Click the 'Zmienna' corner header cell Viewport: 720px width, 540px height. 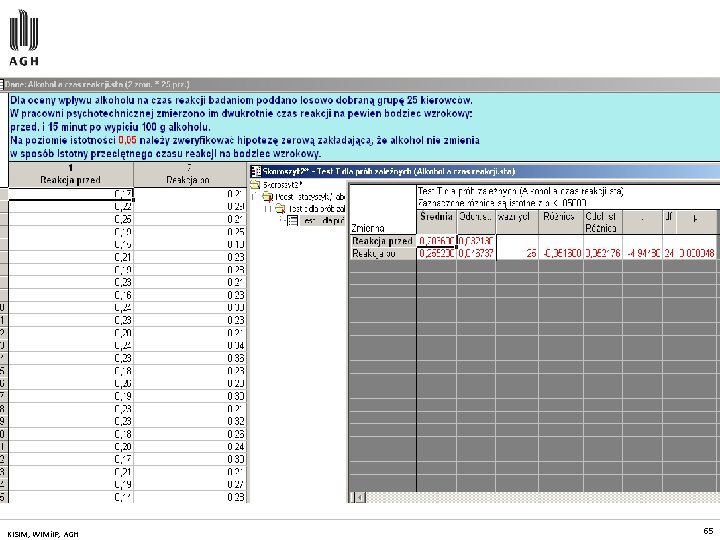point(383,210)
